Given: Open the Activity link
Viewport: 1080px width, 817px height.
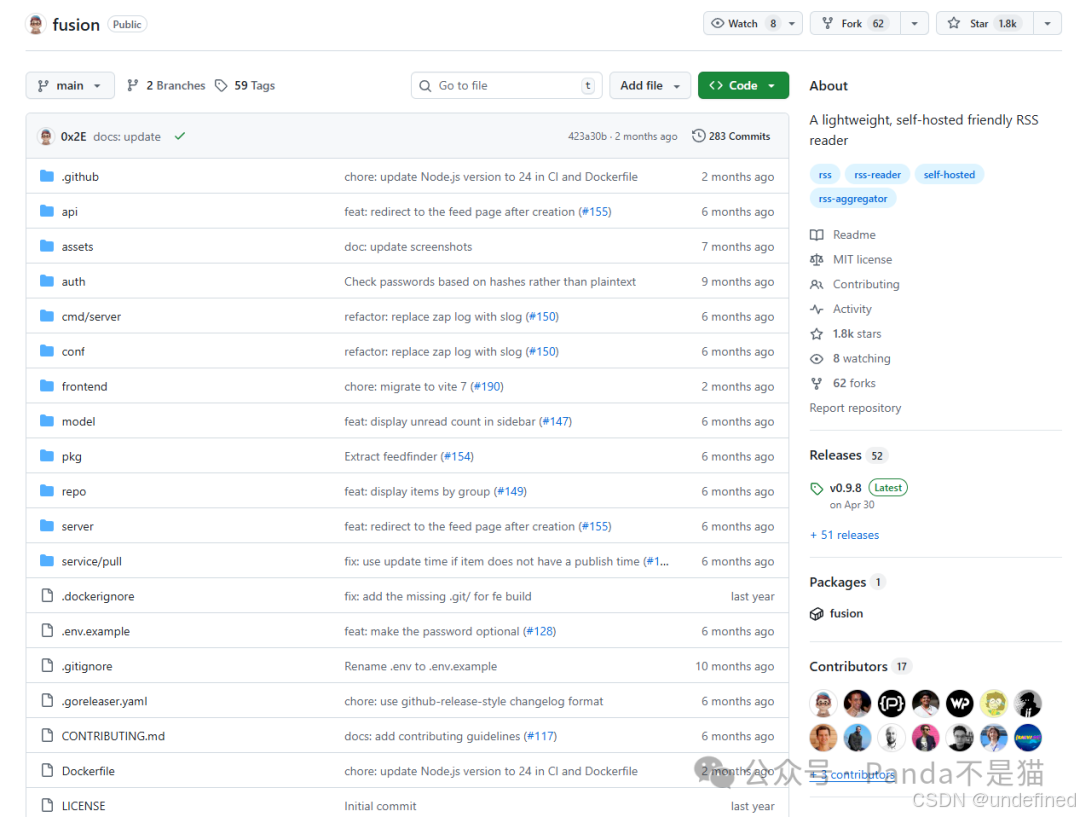Looking at the screenshot, I should tap(842, 309).
